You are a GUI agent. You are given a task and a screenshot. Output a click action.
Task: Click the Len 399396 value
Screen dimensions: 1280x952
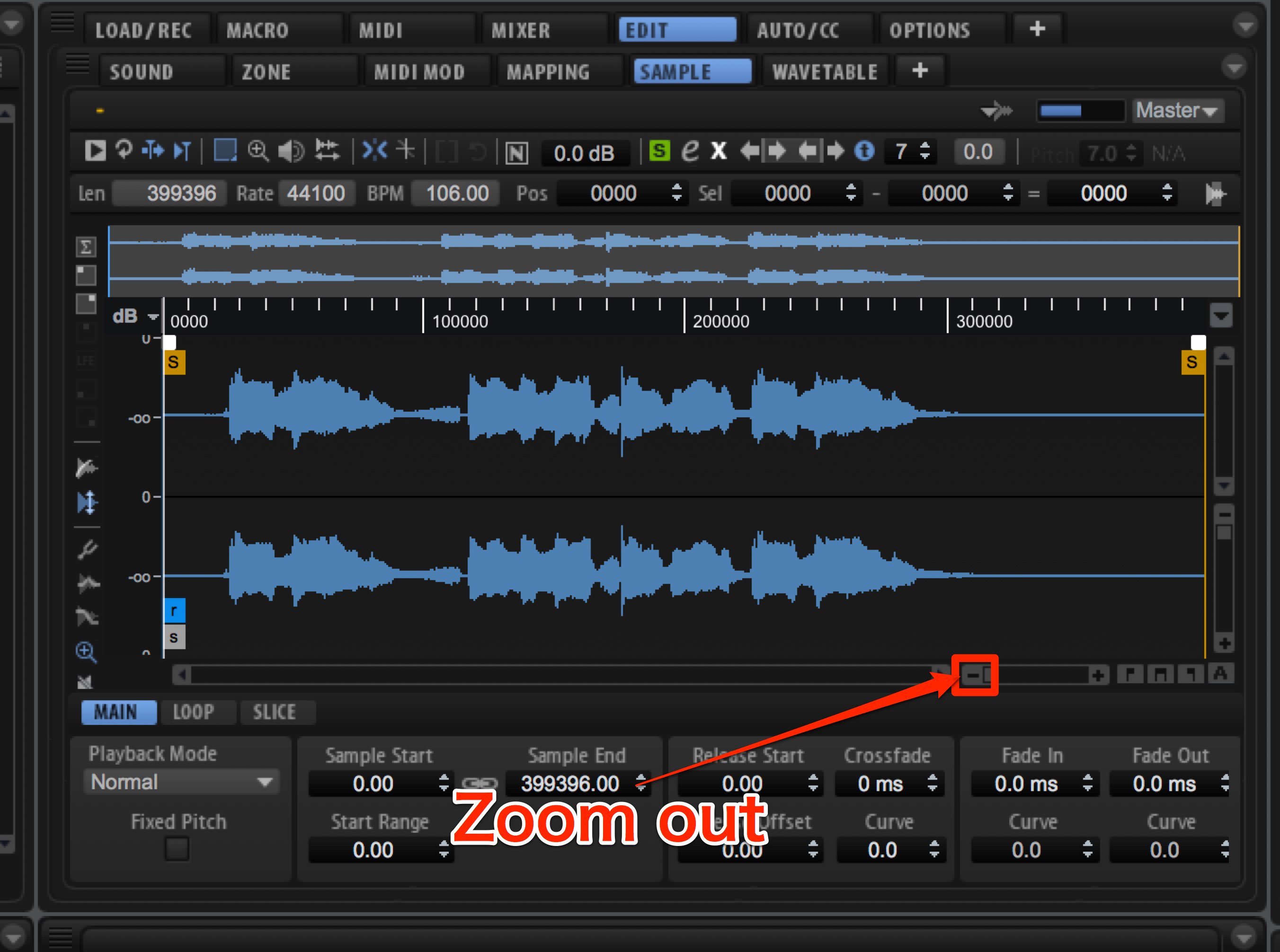pos(169,193)
